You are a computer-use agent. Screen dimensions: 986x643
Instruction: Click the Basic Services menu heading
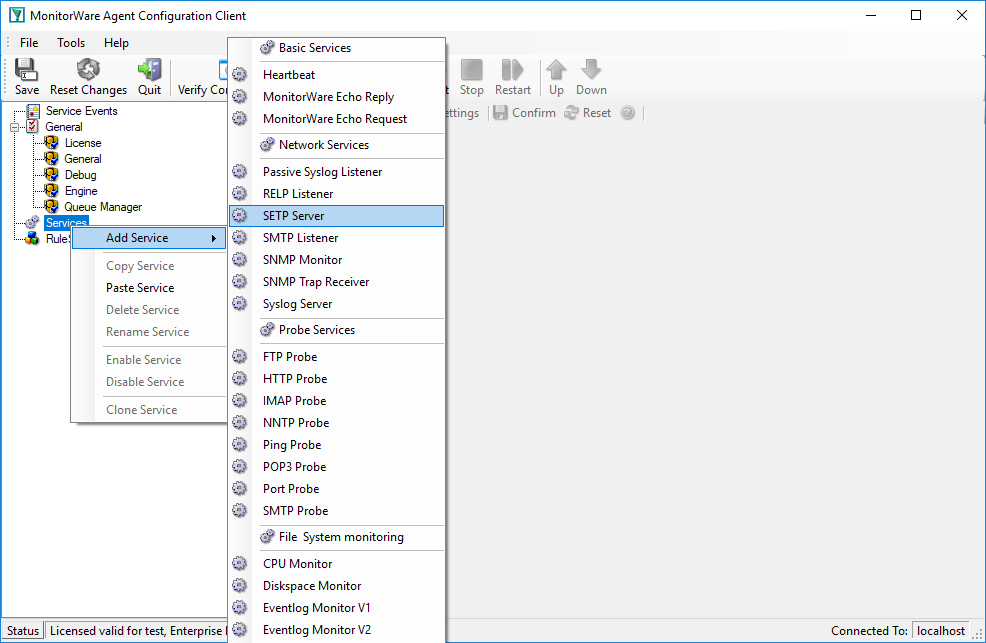coord(314,48)
